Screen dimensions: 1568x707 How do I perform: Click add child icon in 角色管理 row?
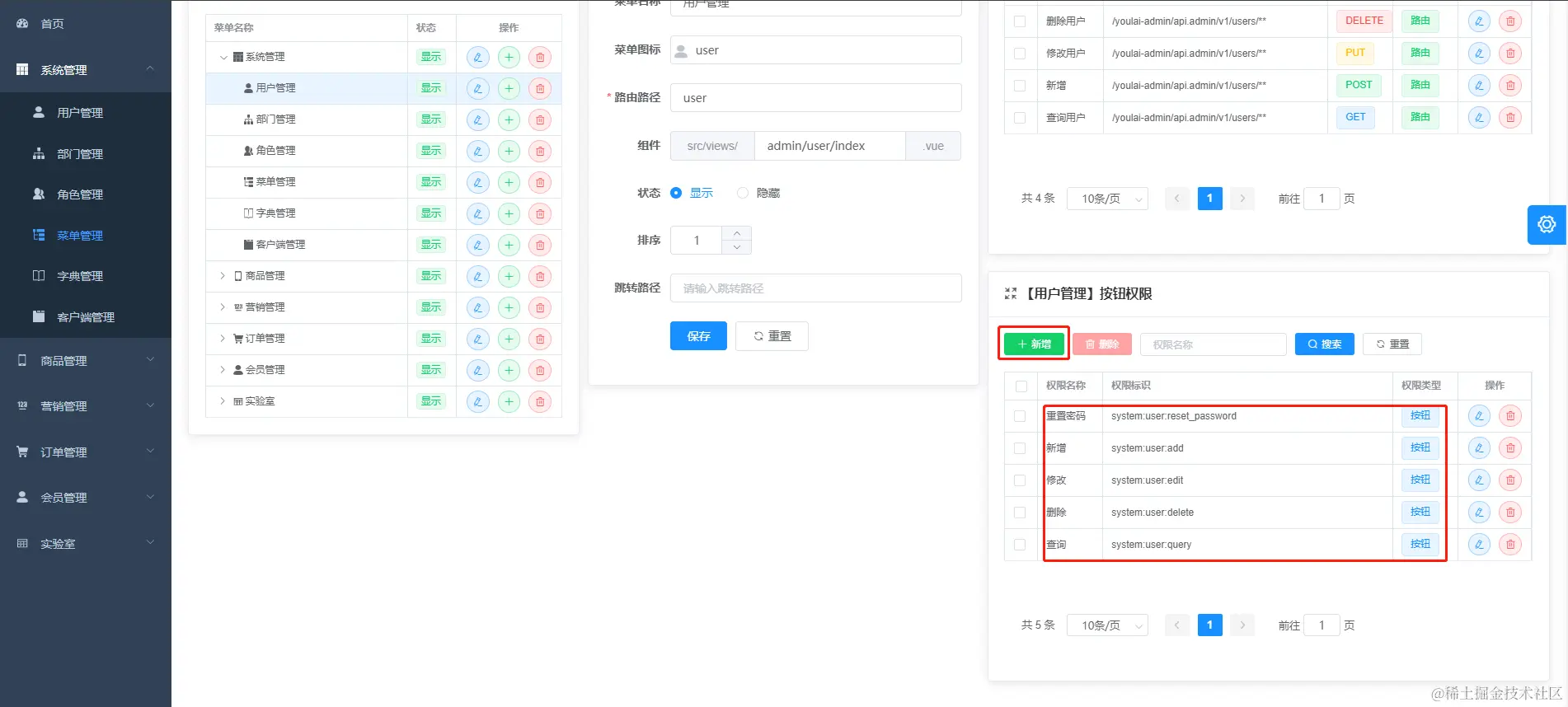509,151
